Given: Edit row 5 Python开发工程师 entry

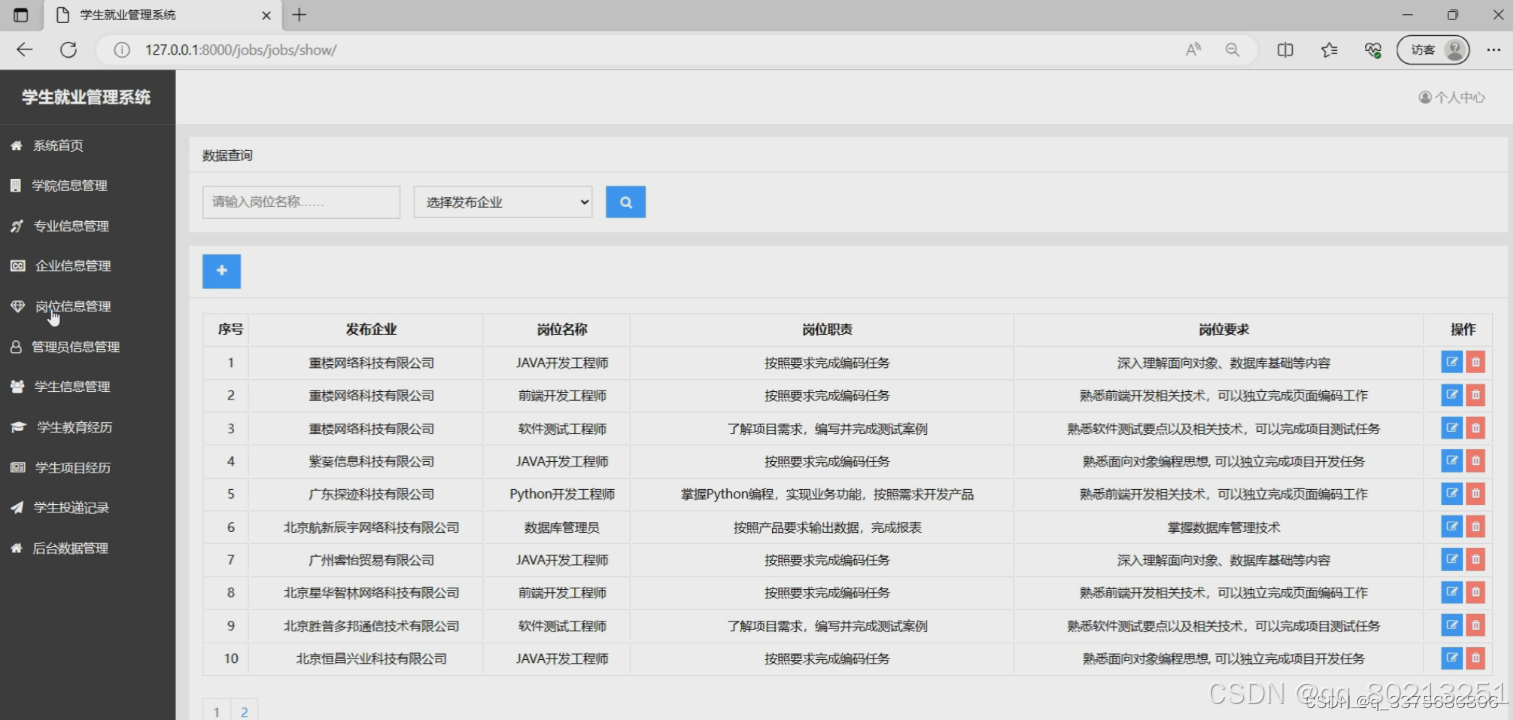Looking at the screenshot, I should coord(1452,494).
